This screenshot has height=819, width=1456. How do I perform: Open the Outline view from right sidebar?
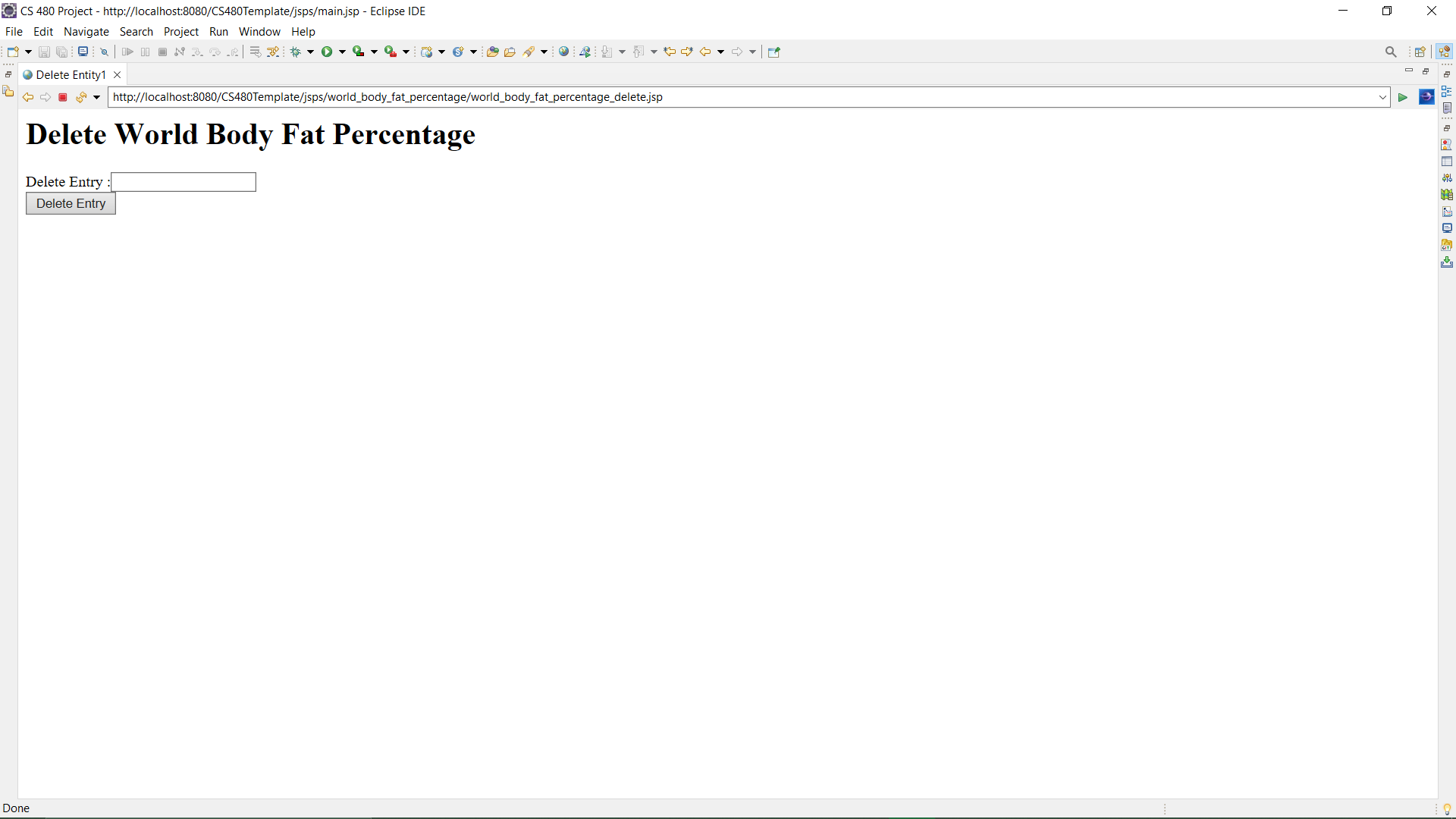point(1447,91)
